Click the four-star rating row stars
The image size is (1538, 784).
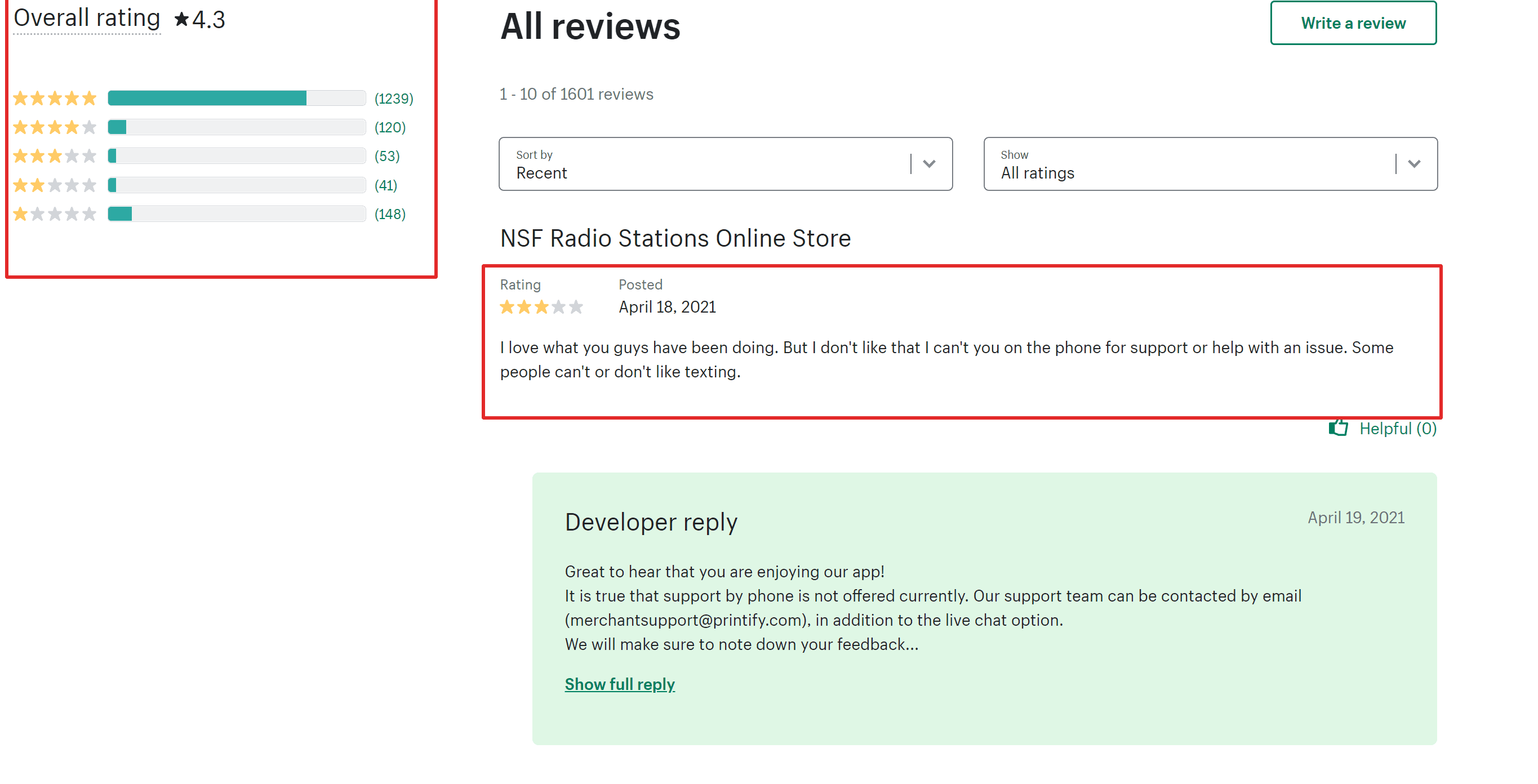coord(54,127)
